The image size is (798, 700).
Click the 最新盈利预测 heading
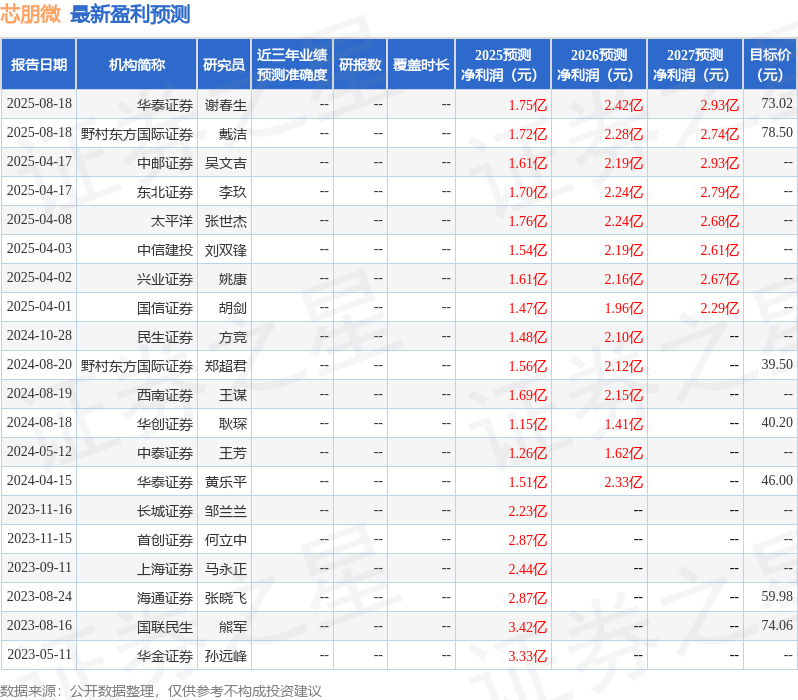(130, 14)
